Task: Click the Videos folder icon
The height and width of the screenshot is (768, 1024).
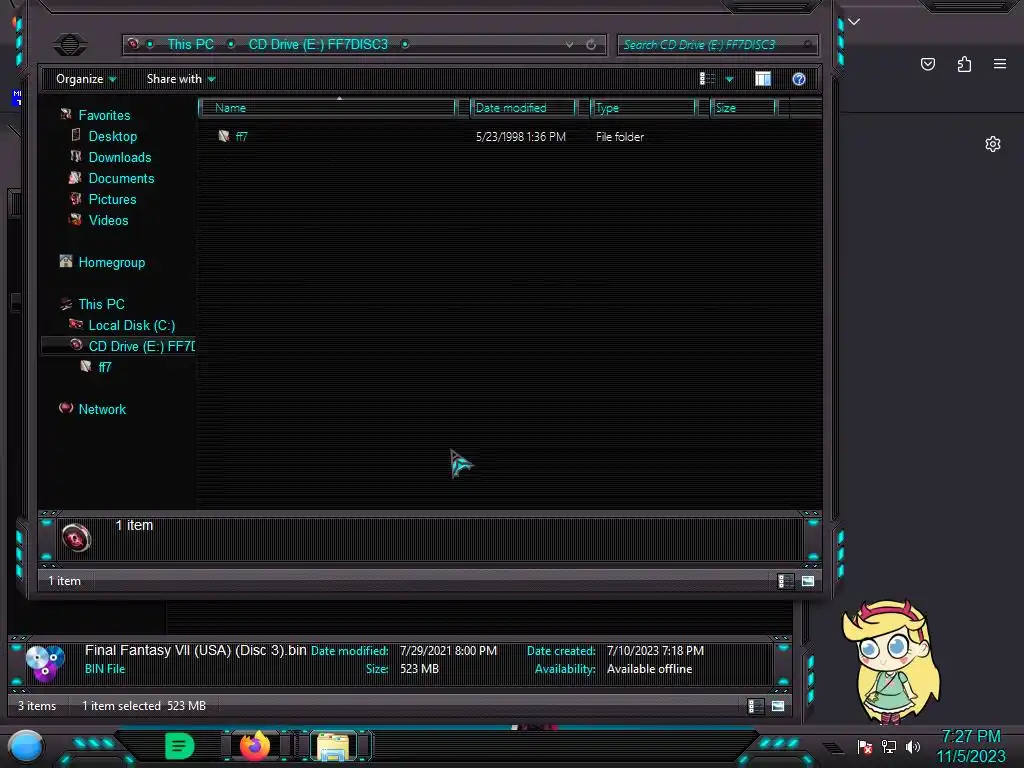Action: pos(76,219)
